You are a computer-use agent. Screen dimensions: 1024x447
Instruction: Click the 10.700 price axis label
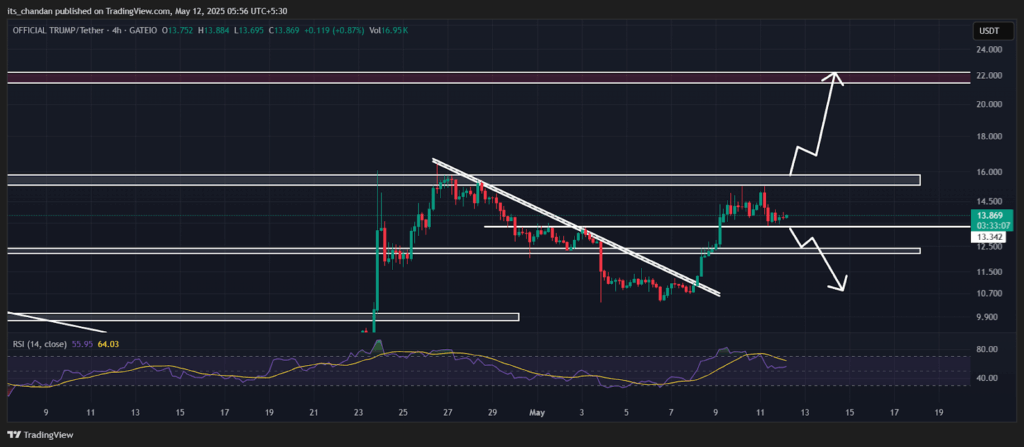989,293
